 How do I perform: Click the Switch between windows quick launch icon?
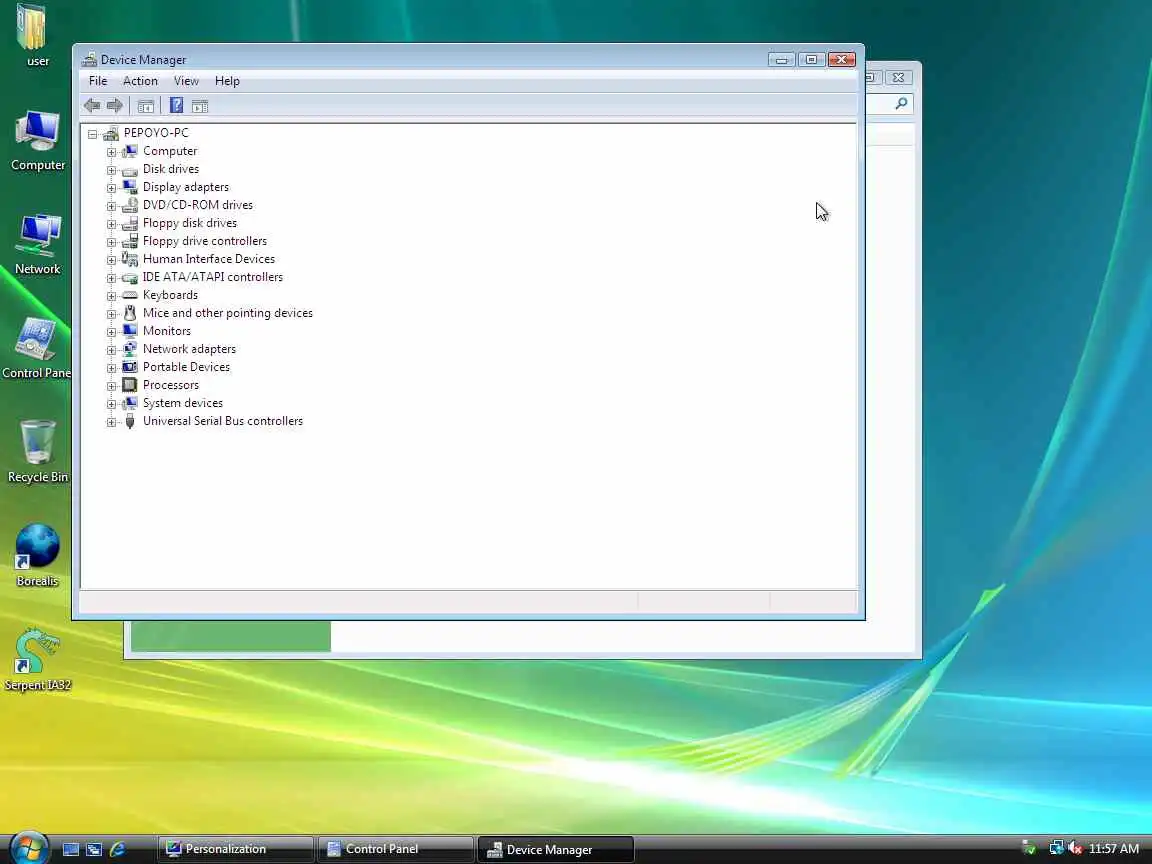click(94, 849)
